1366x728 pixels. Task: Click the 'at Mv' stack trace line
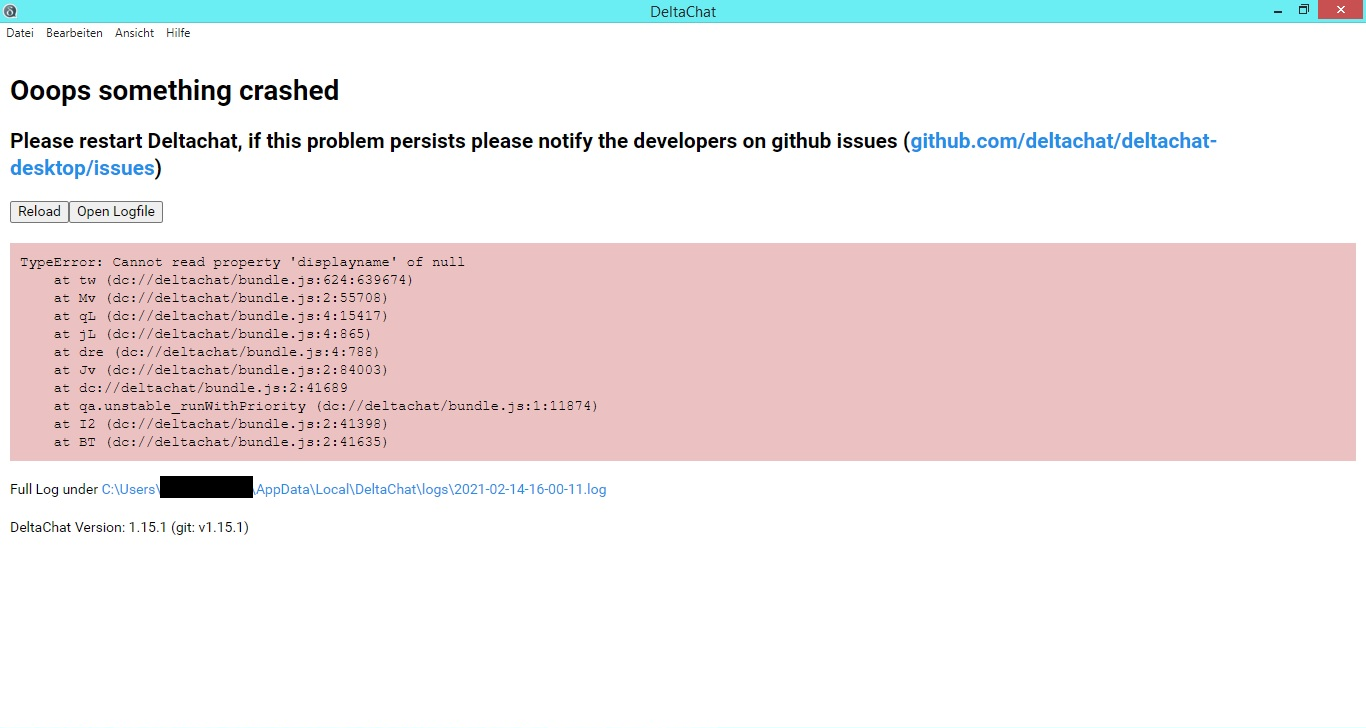[x=221, y=298]
